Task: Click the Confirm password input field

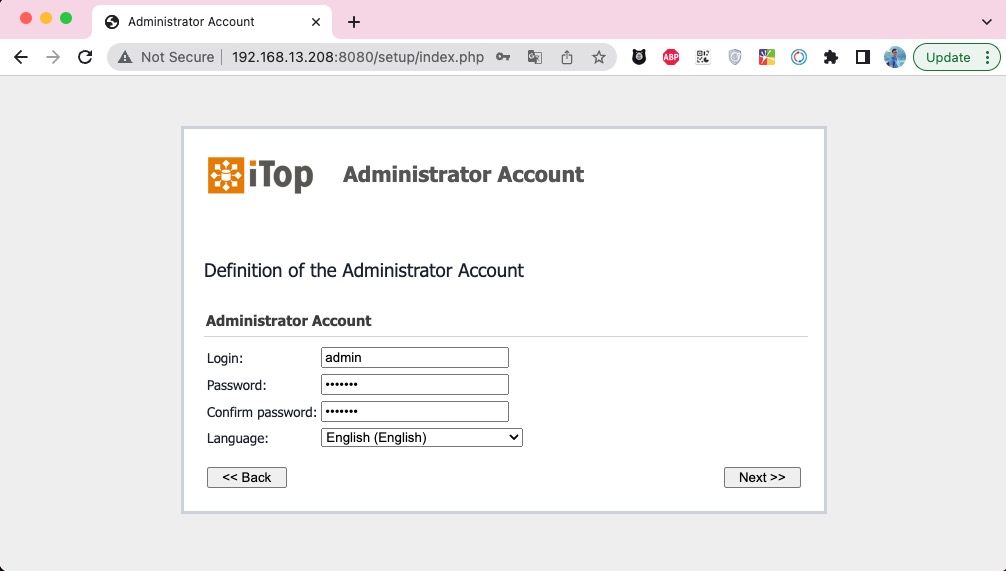Action: (x=414, y=411)
